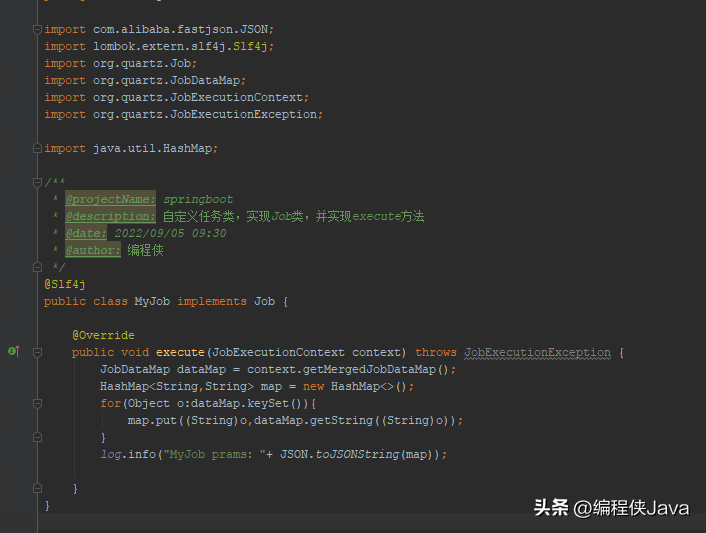Collapse the Javadoc comment at its opening line
The width and height of the screenshot is (706, 533).
38,182
